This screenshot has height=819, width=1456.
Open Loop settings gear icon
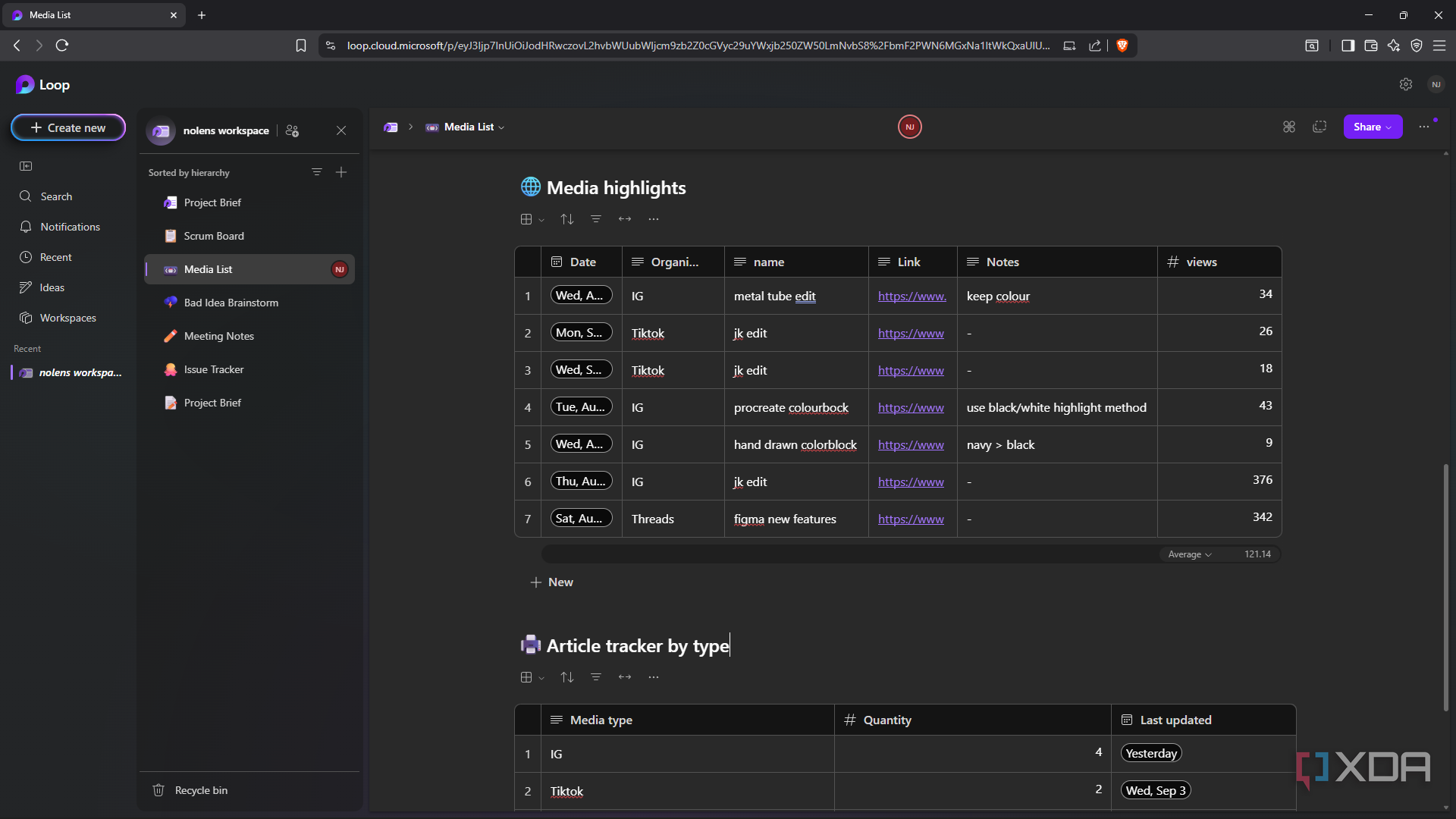pyautogui.click(x=1405, y=84)
